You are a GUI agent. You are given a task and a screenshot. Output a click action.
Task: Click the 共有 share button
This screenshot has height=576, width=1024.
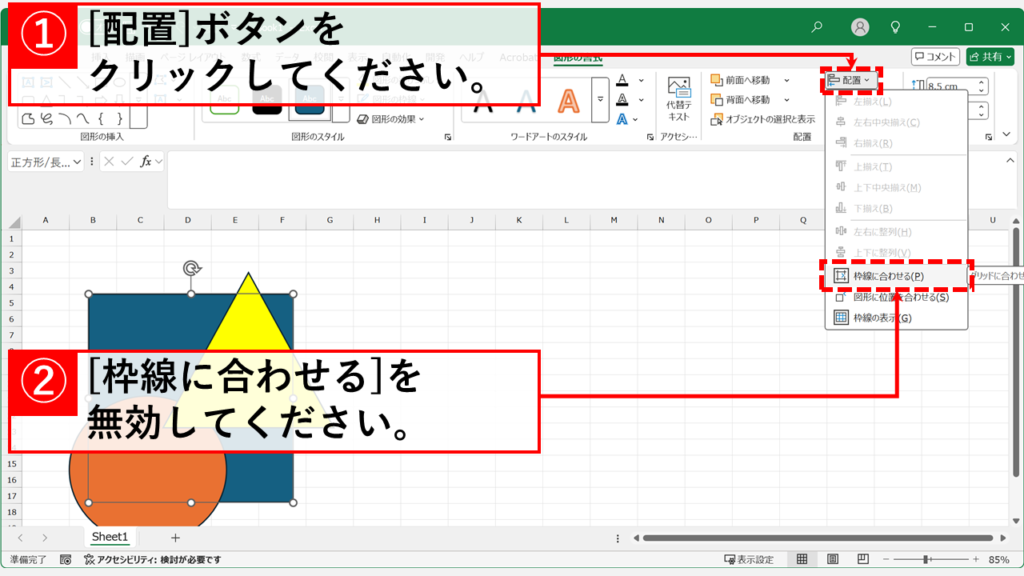(x=990, y=57)
